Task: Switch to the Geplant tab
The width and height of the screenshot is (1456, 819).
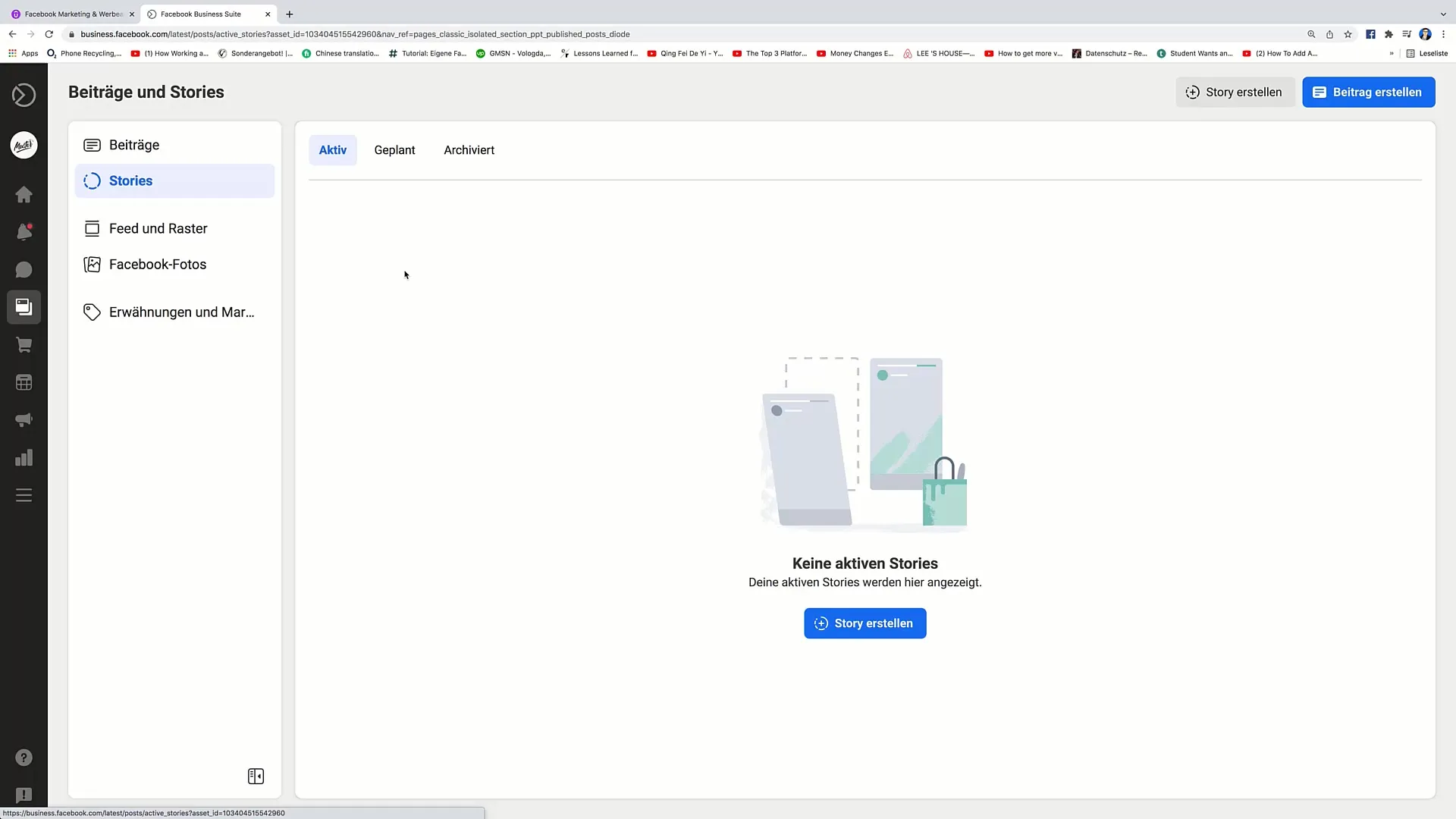Action: tap(394, 150)
